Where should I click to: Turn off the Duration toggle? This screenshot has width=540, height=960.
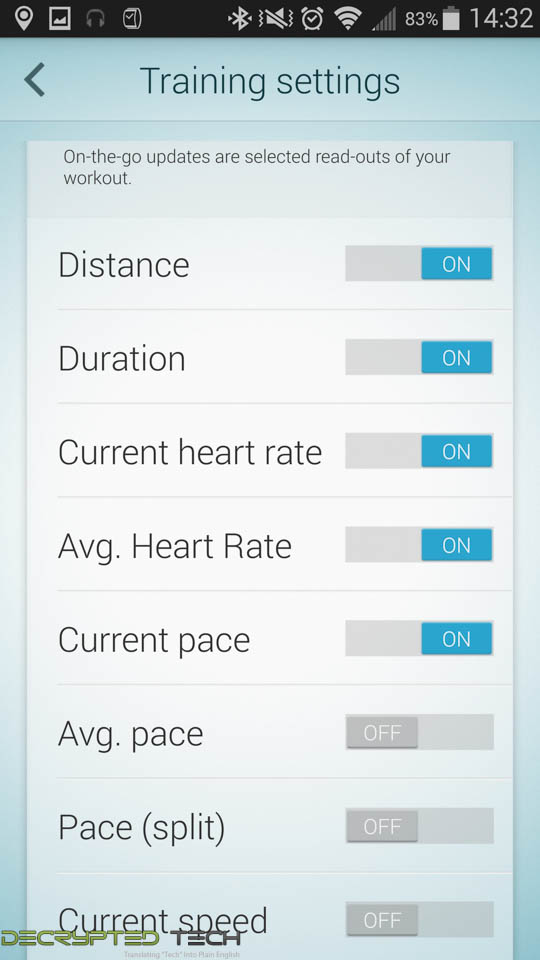(x=419, y=358)
